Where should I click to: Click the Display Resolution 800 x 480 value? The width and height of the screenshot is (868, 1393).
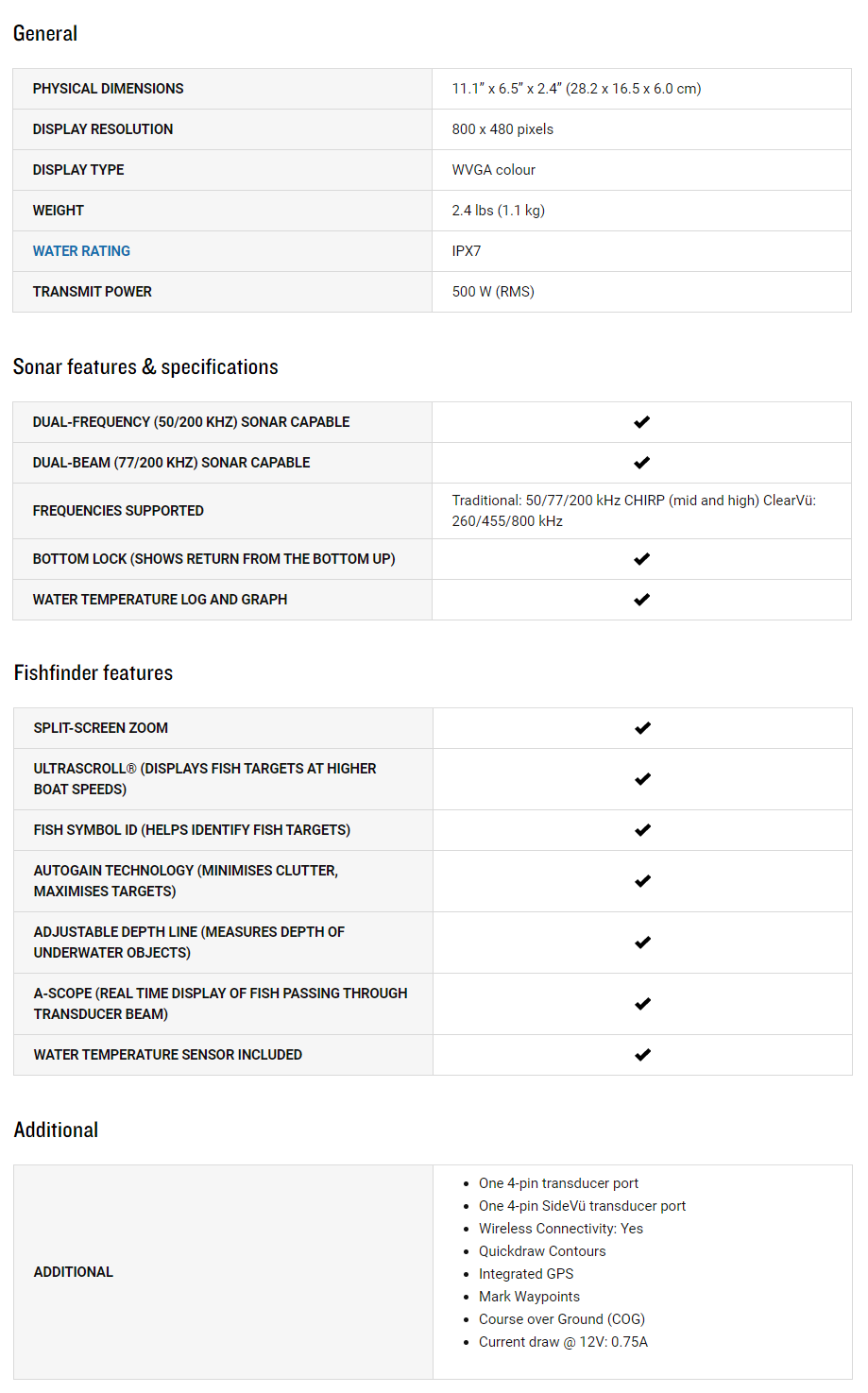click(502, 129)
